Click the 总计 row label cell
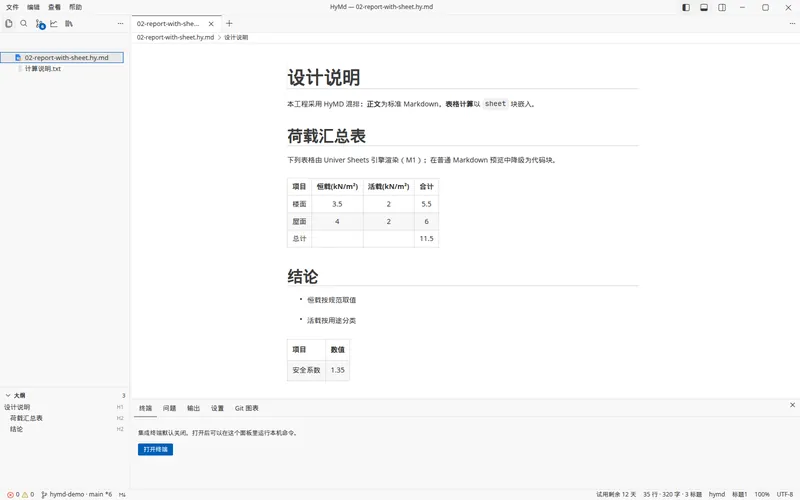 (x=299, y=239)
